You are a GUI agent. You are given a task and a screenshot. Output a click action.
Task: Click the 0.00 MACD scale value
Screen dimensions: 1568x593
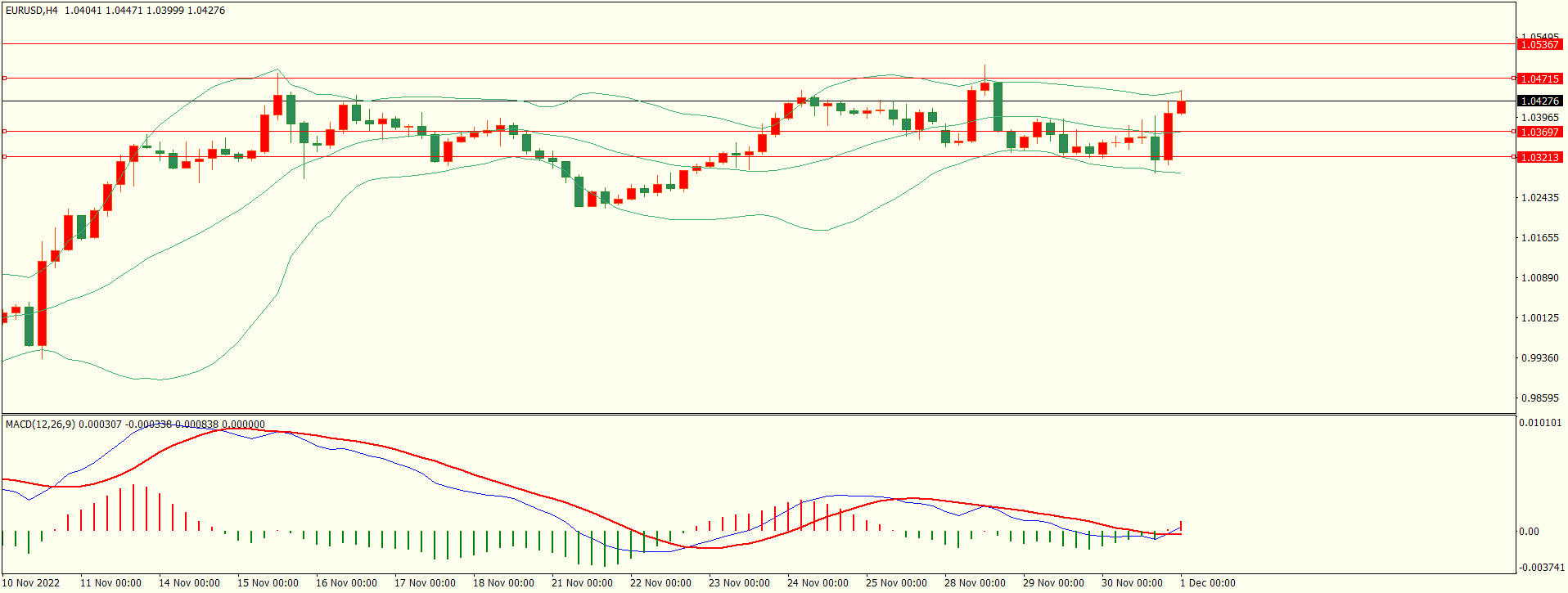click(1529, 532)
